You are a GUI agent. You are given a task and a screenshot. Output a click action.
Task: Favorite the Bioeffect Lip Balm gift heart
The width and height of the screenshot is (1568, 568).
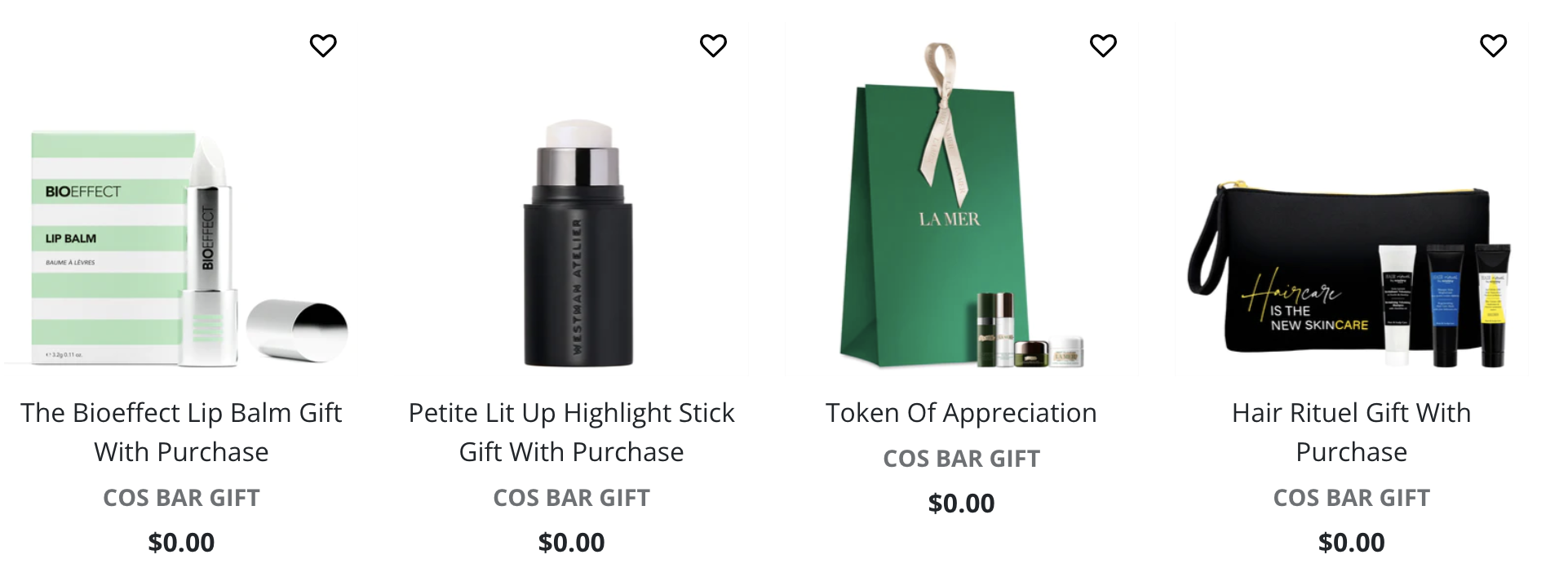click(x=323, y=46)
